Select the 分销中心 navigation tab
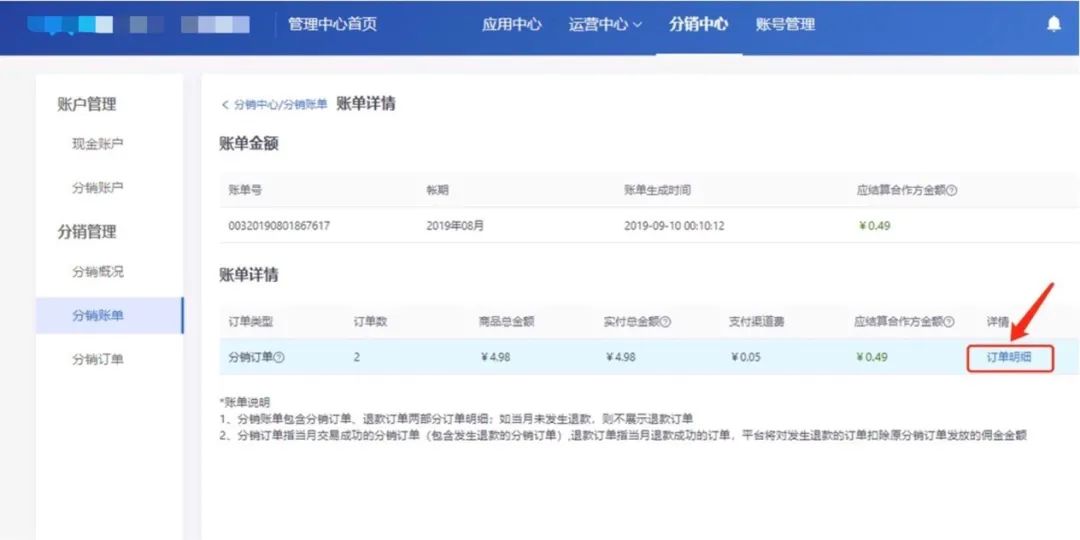Viewport: 1080px width, 540px height. pos(698,24)
